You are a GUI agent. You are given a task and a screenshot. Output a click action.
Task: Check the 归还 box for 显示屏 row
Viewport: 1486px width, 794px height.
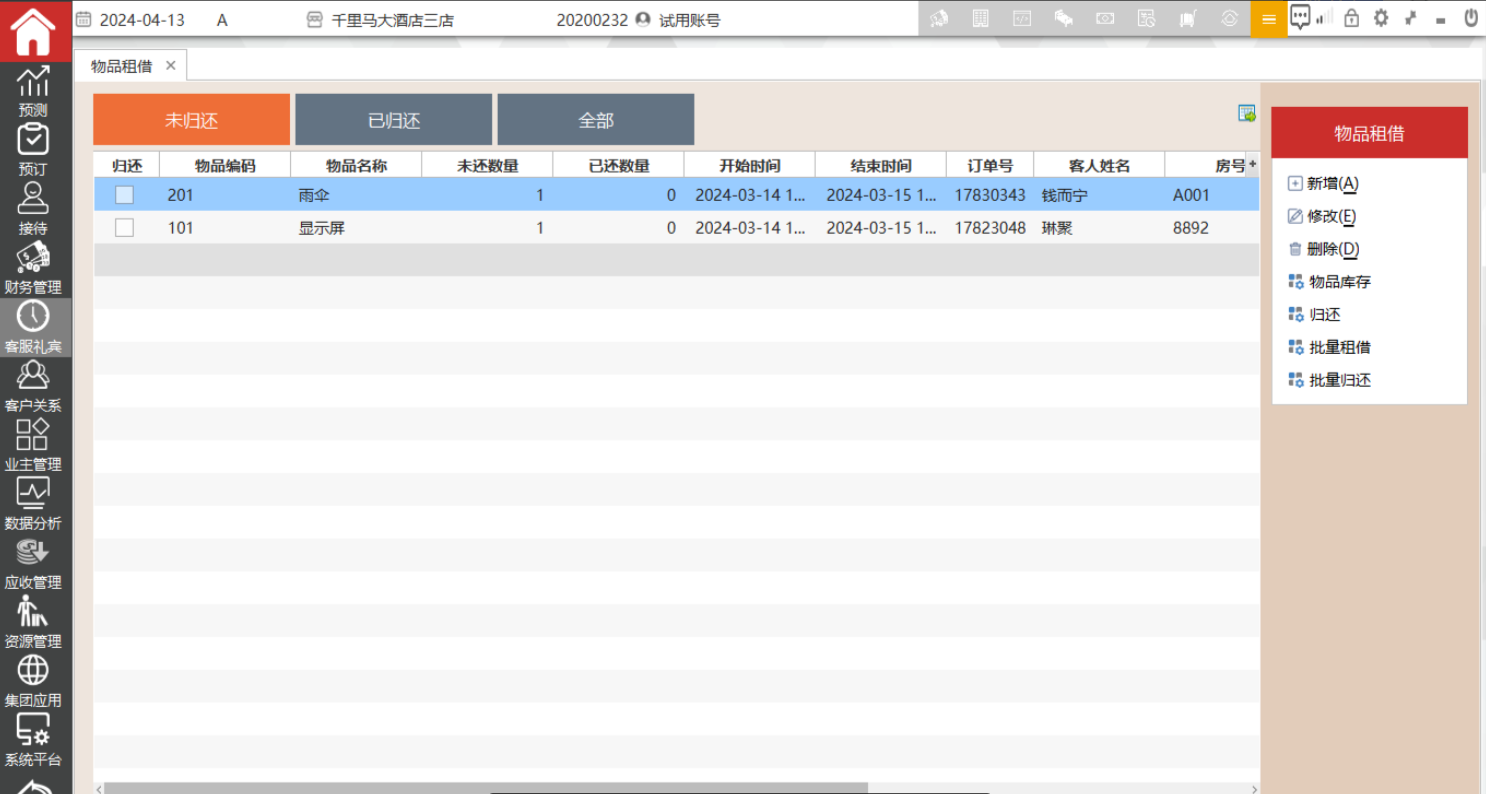tap(124, 228)
